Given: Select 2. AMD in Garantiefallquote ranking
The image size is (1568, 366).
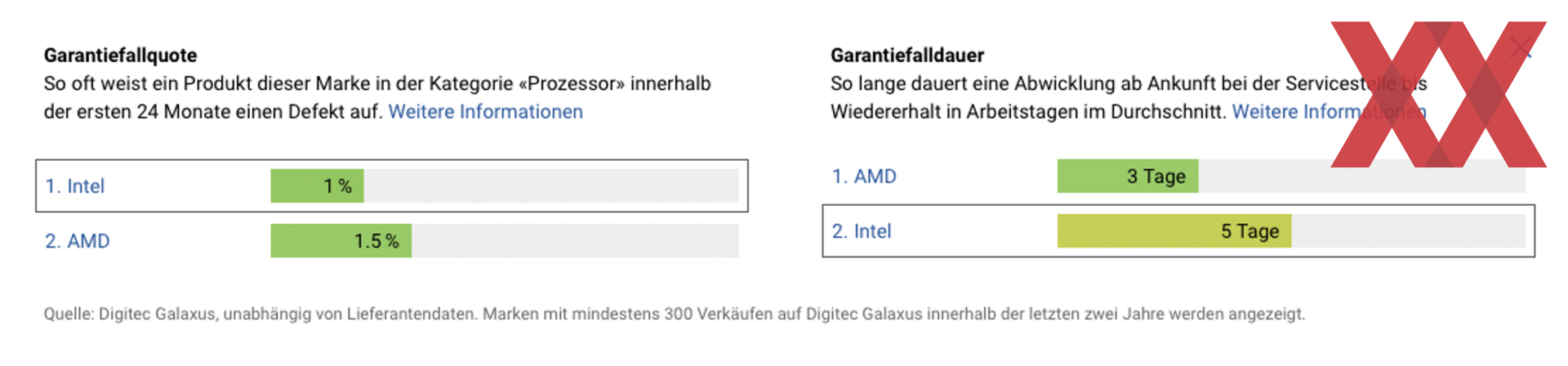Looking at the screenshot, I should coord(78,241).
